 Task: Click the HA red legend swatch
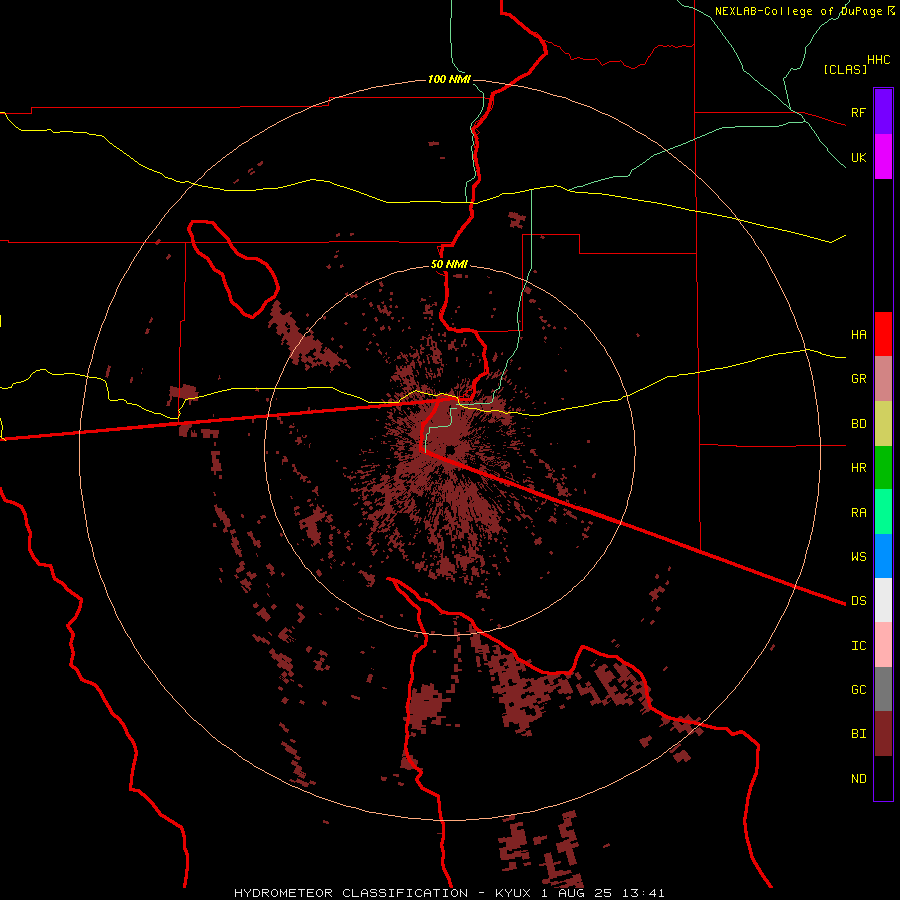click(x=883, y=334)
